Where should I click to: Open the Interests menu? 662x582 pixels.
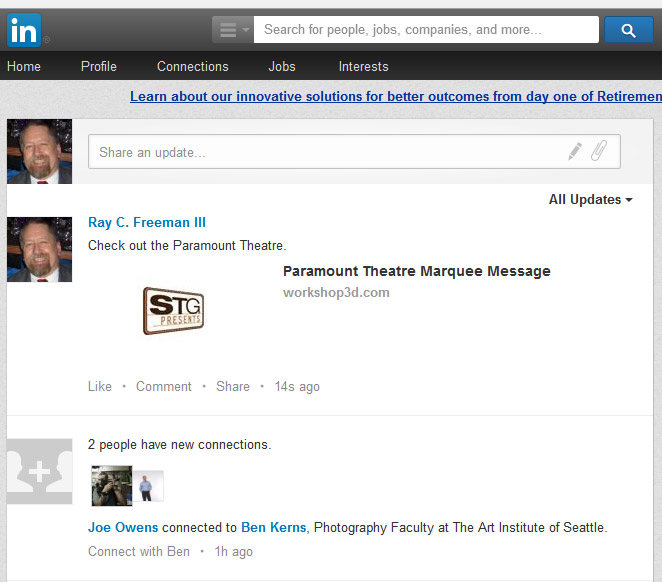tap(363, 66)
